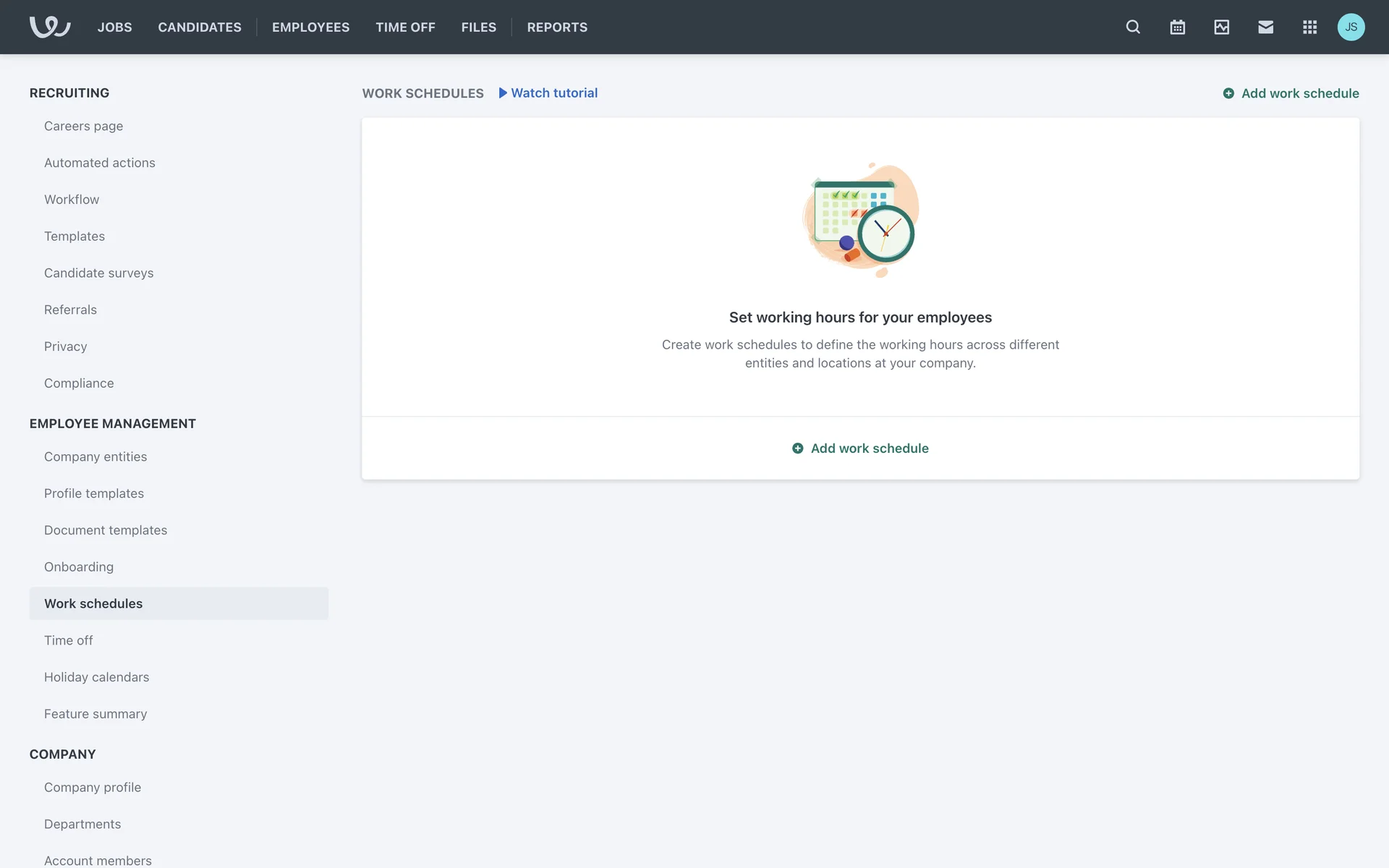Open Company entities settings
Viewport: 1389px width, 868px height.
(95, 456)
